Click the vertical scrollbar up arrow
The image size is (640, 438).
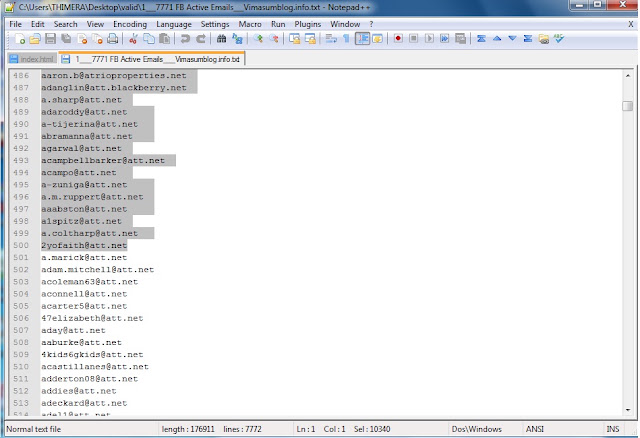628,76
